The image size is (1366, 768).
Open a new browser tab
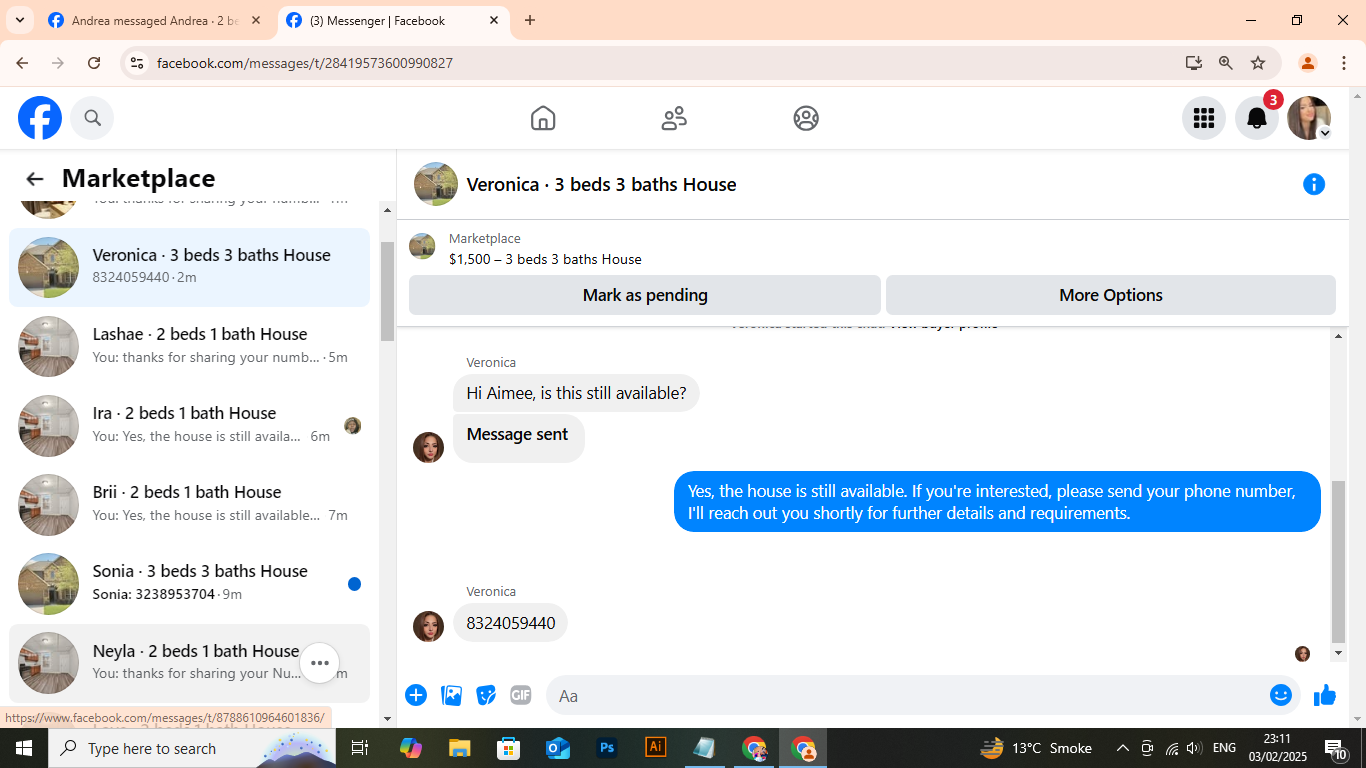(x=530, y=20)
